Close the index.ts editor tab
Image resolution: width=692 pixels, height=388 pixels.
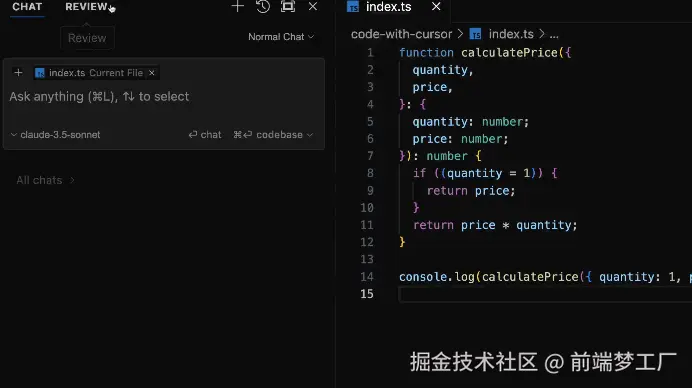pyautogui.click(x=436, y=7)
